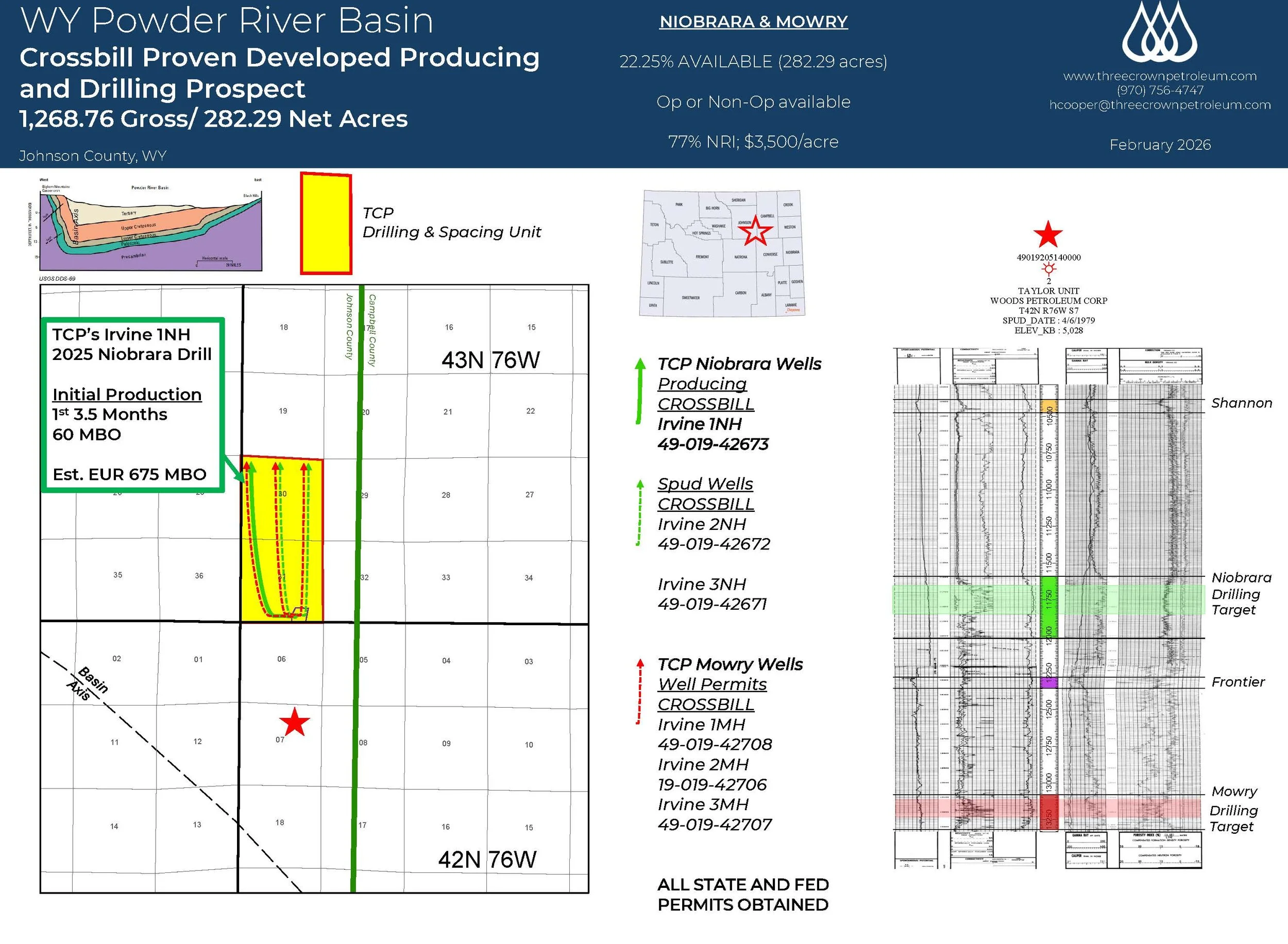Screen dimensions: 1288x944
Task: Click yellow TCP Drilling & Spacing Unit swatch
Action: tap(326, 224)
